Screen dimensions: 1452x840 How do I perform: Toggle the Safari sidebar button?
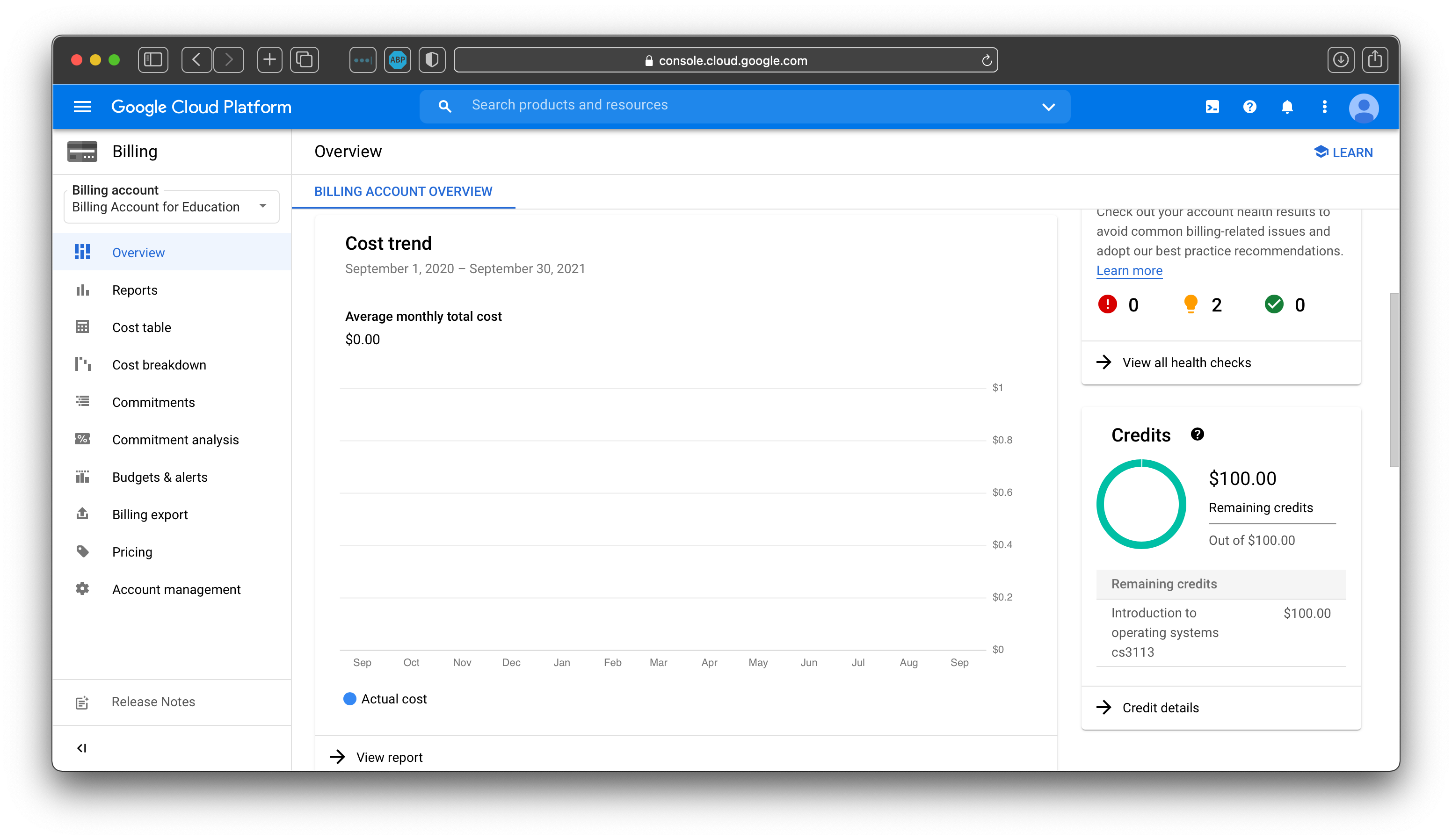point(152,60)
